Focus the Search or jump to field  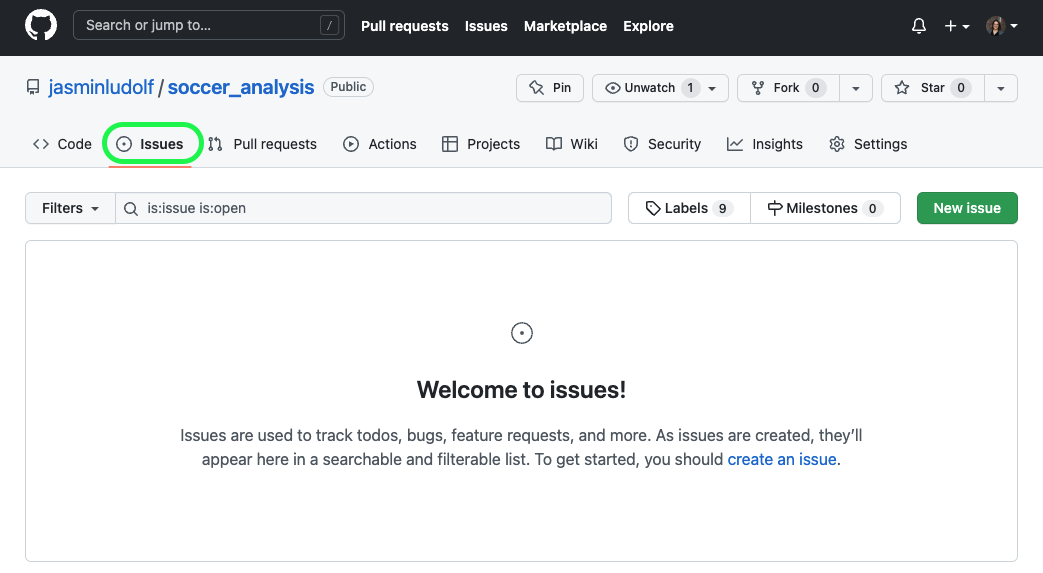pos(209,25)
